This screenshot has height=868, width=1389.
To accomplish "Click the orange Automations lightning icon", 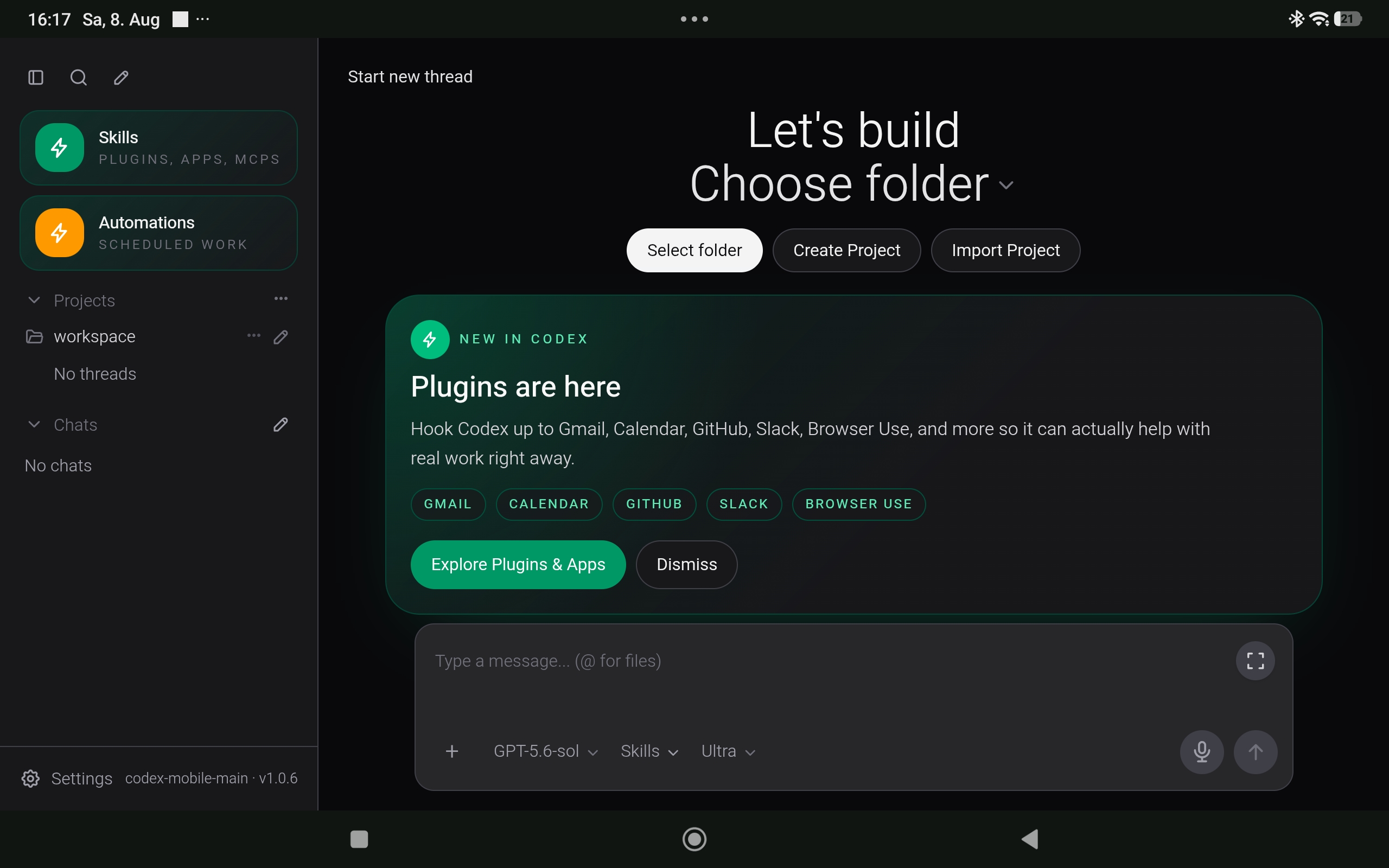I will (60, 233).
